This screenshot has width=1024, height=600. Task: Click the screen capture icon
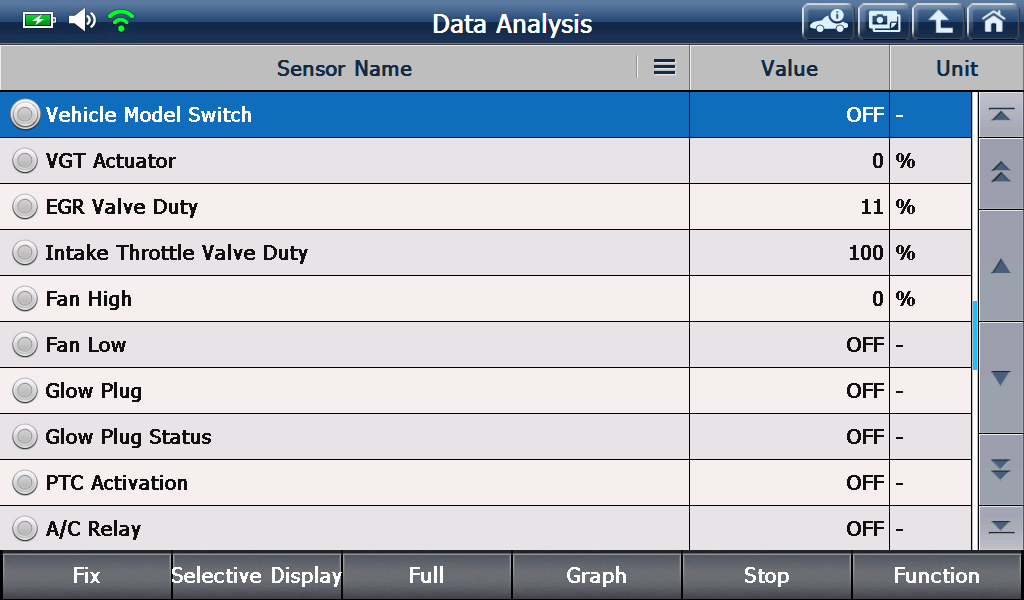point(884,22)
